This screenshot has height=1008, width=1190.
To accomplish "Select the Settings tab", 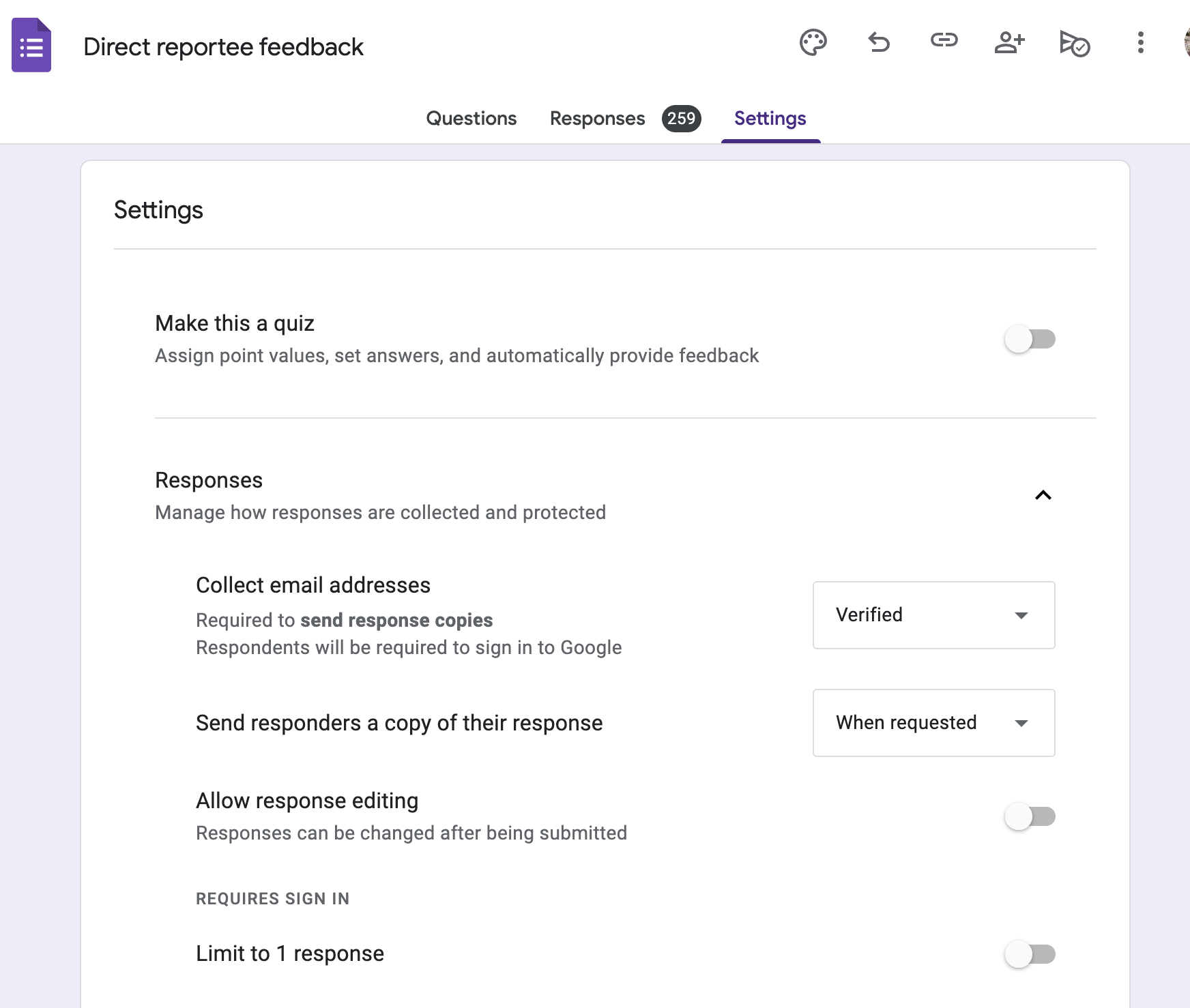I will tap(770, 118).
